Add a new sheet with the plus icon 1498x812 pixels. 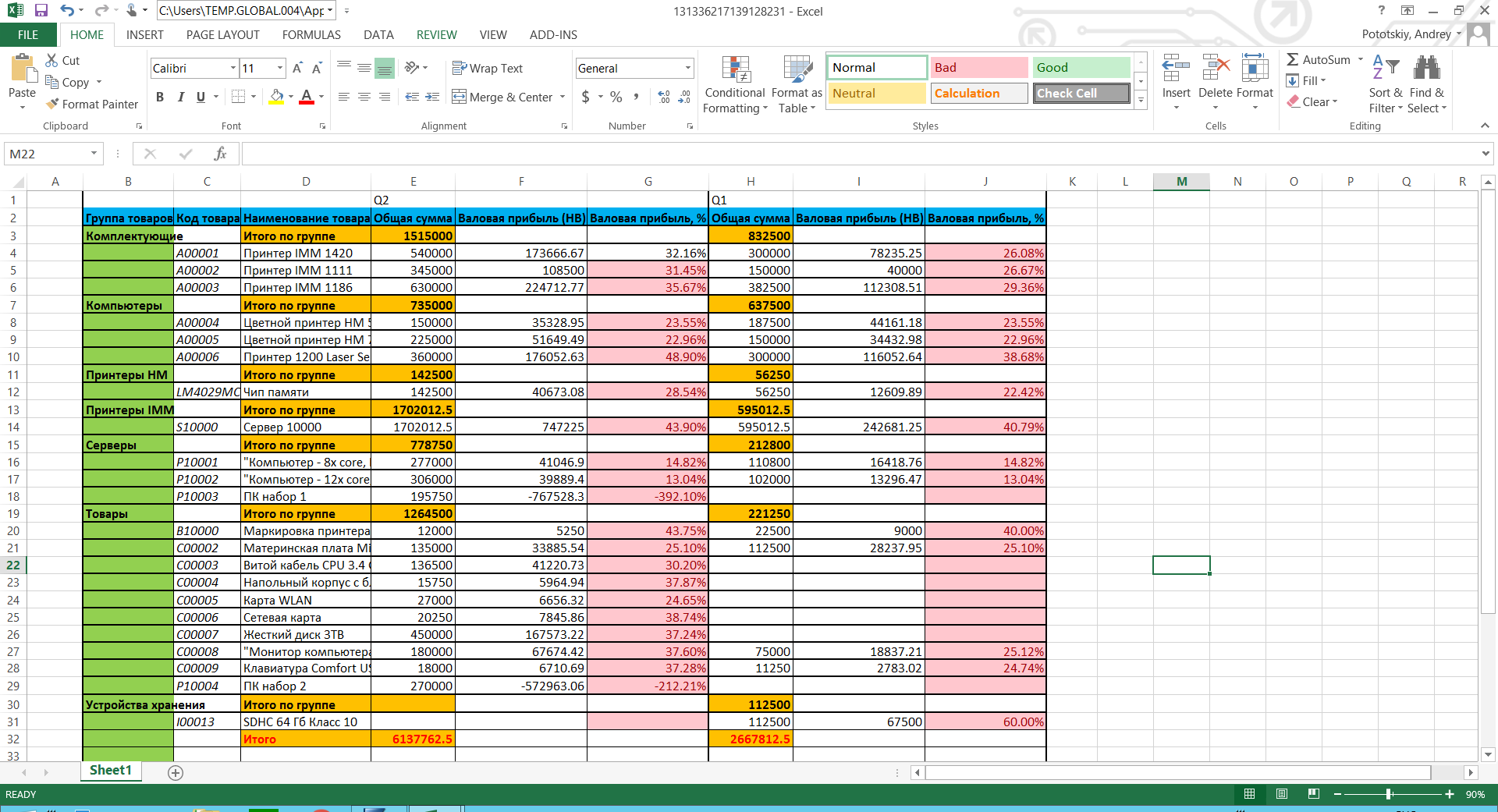point(176,772)
